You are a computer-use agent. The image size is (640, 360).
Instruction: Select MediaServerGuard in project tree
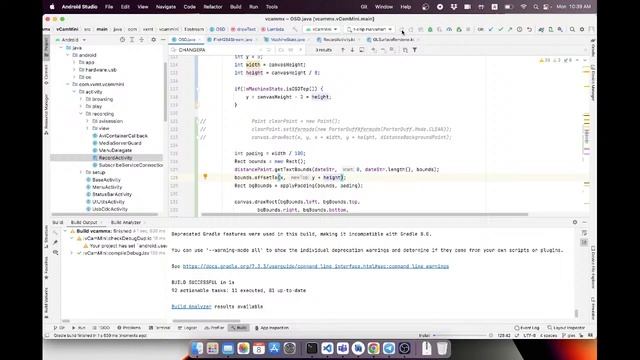point(120,143)
